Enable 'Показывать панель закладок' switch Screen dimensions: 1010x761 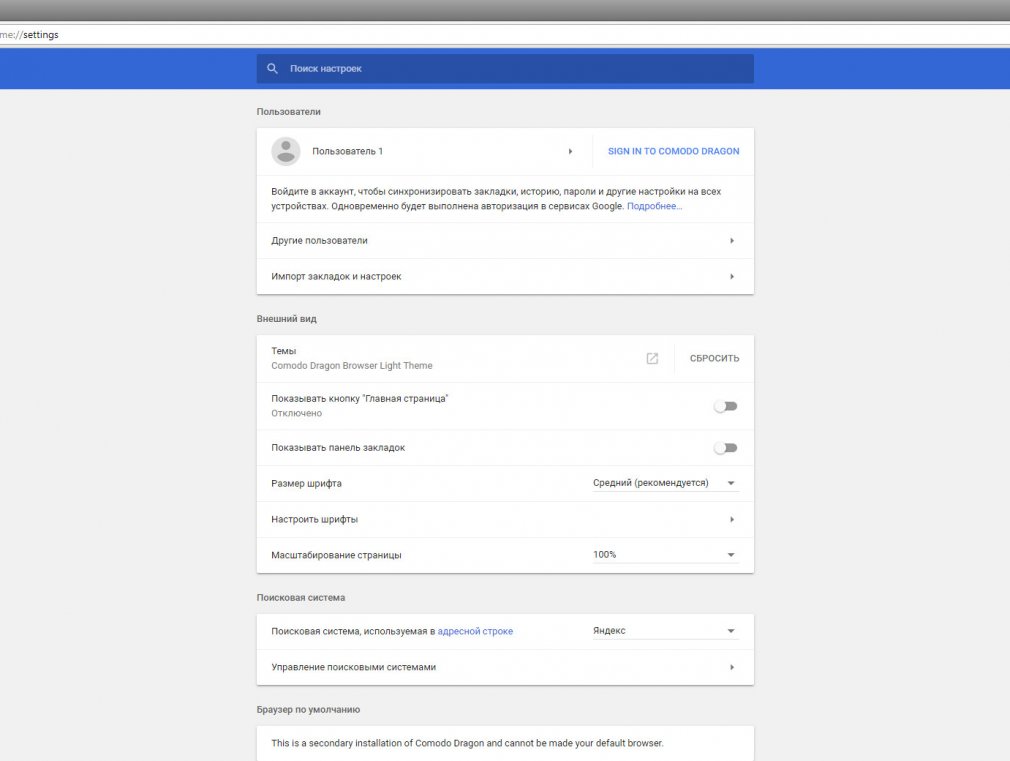click(x=725, y=448)
